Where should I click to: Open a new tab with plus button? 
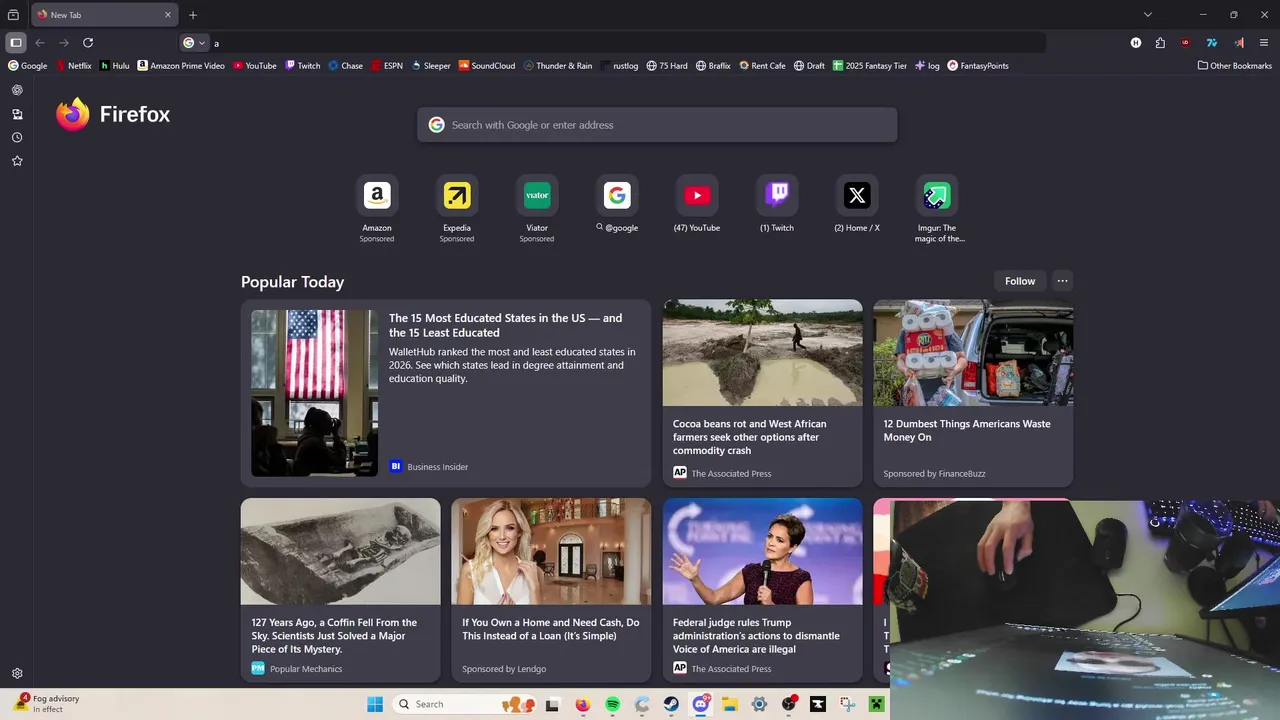(193, 15)
